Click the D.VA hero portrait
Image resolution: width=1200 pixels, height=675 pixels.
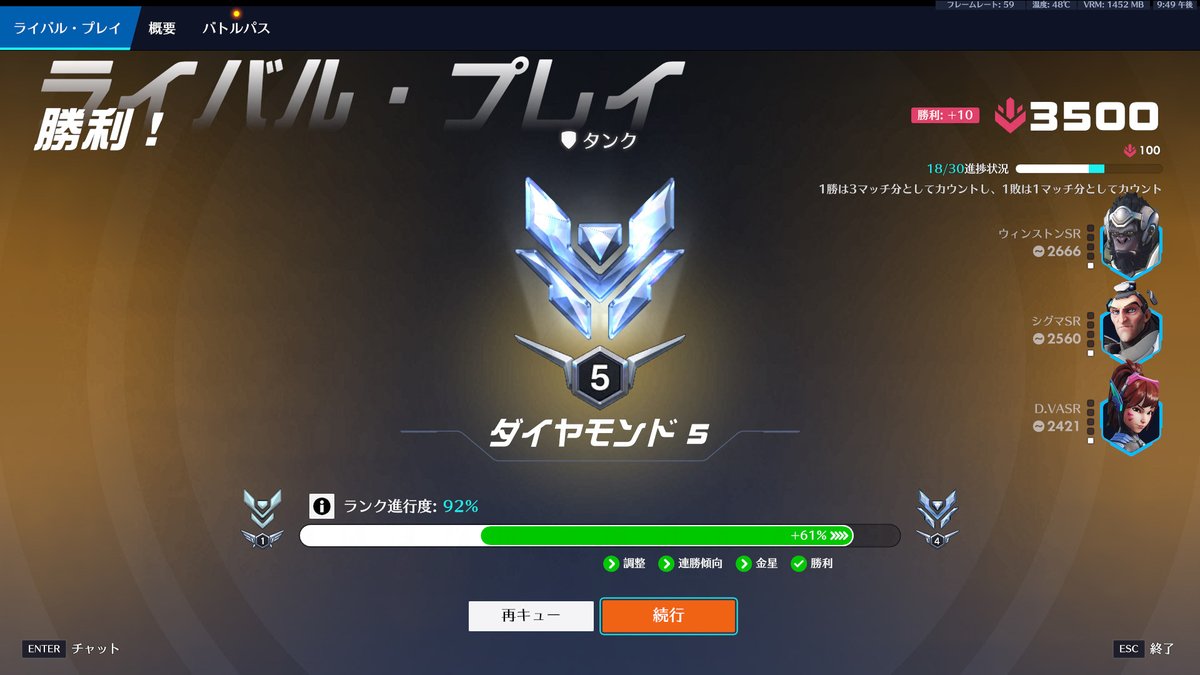pos(1130,408)
